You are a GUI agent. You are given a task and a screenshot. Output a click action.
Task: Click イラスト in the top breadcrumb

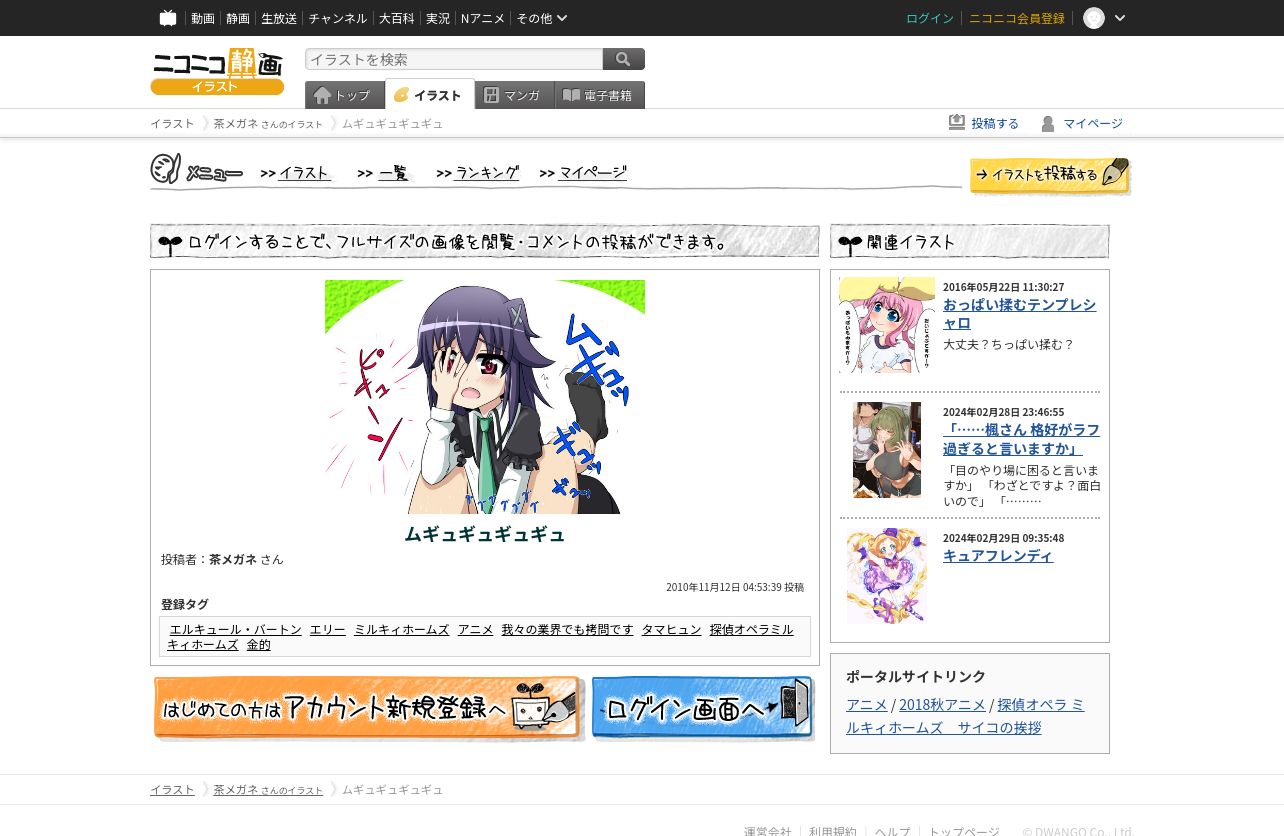172,123
